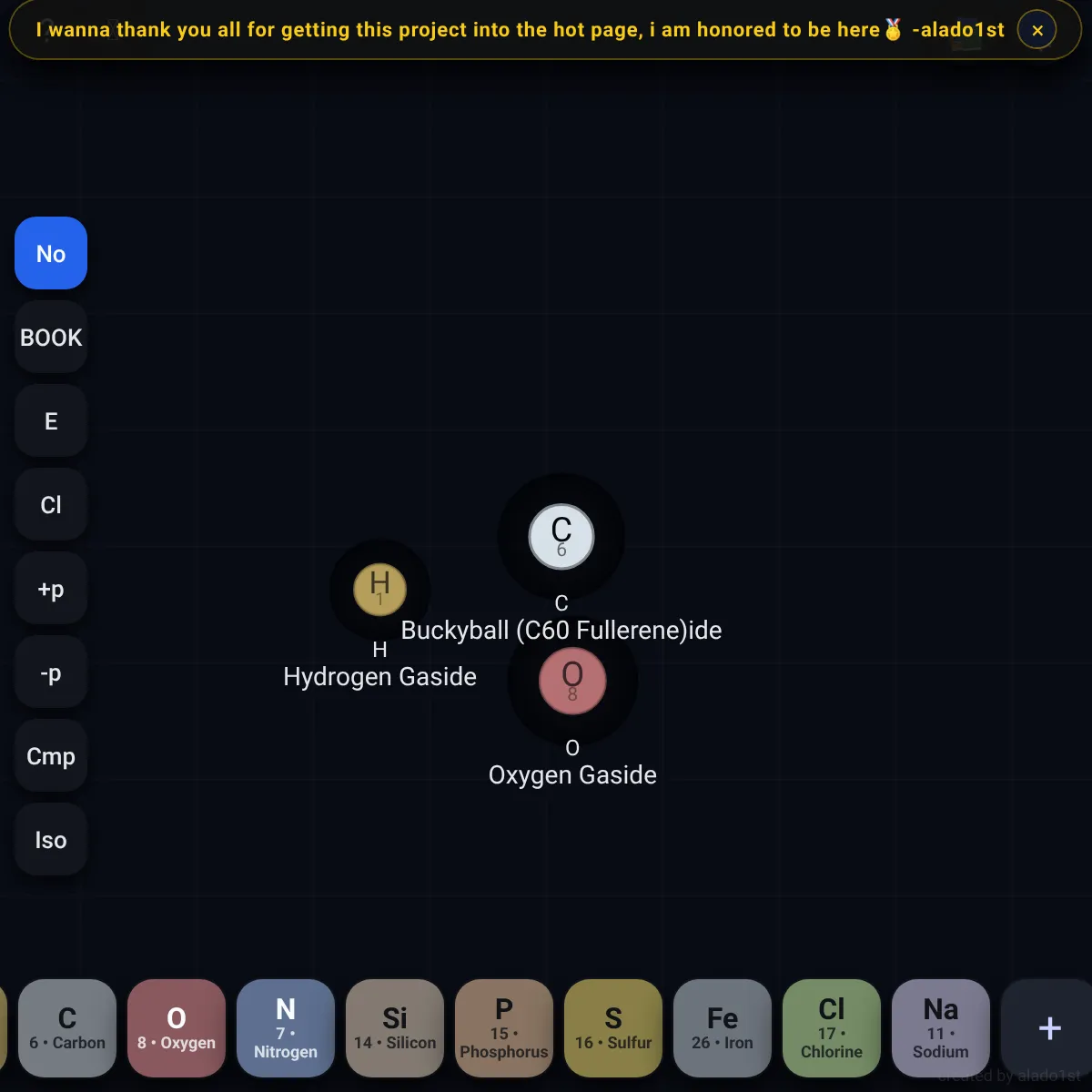The height and width of the screenshot is (1092, 1092).
Task: Choose the Nitrogen element tile
Action: pyautogui.click(x=286, y=1028)
